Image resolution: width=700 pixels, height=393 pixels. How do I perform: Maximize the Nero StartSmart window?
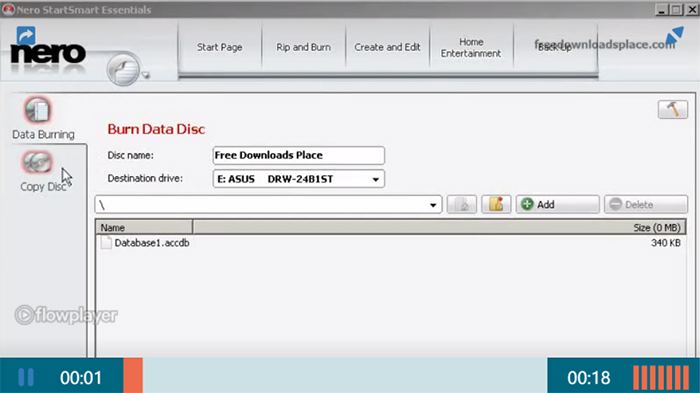[677, 9]
